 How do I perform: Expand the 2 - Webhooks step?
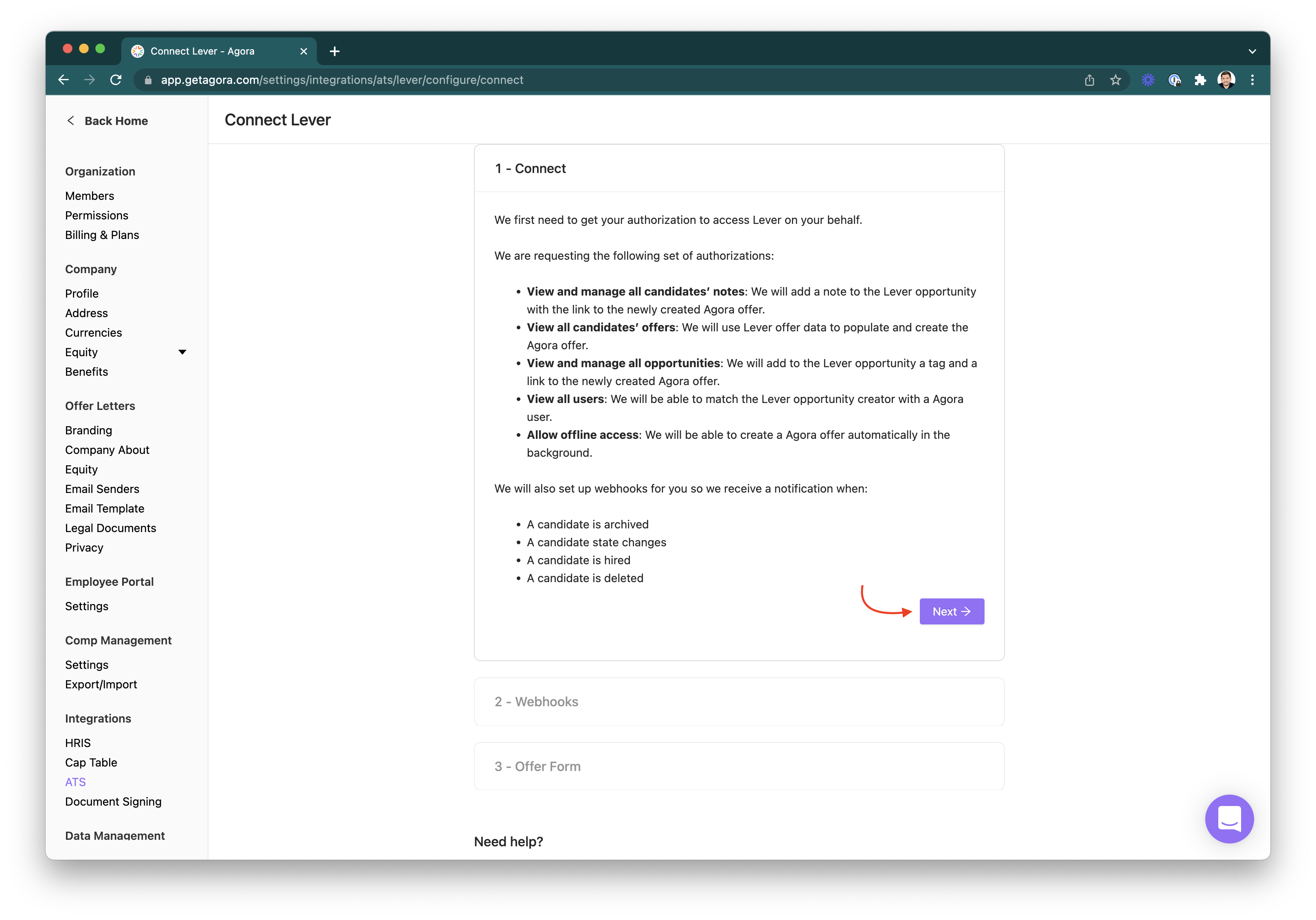point(739,701)
